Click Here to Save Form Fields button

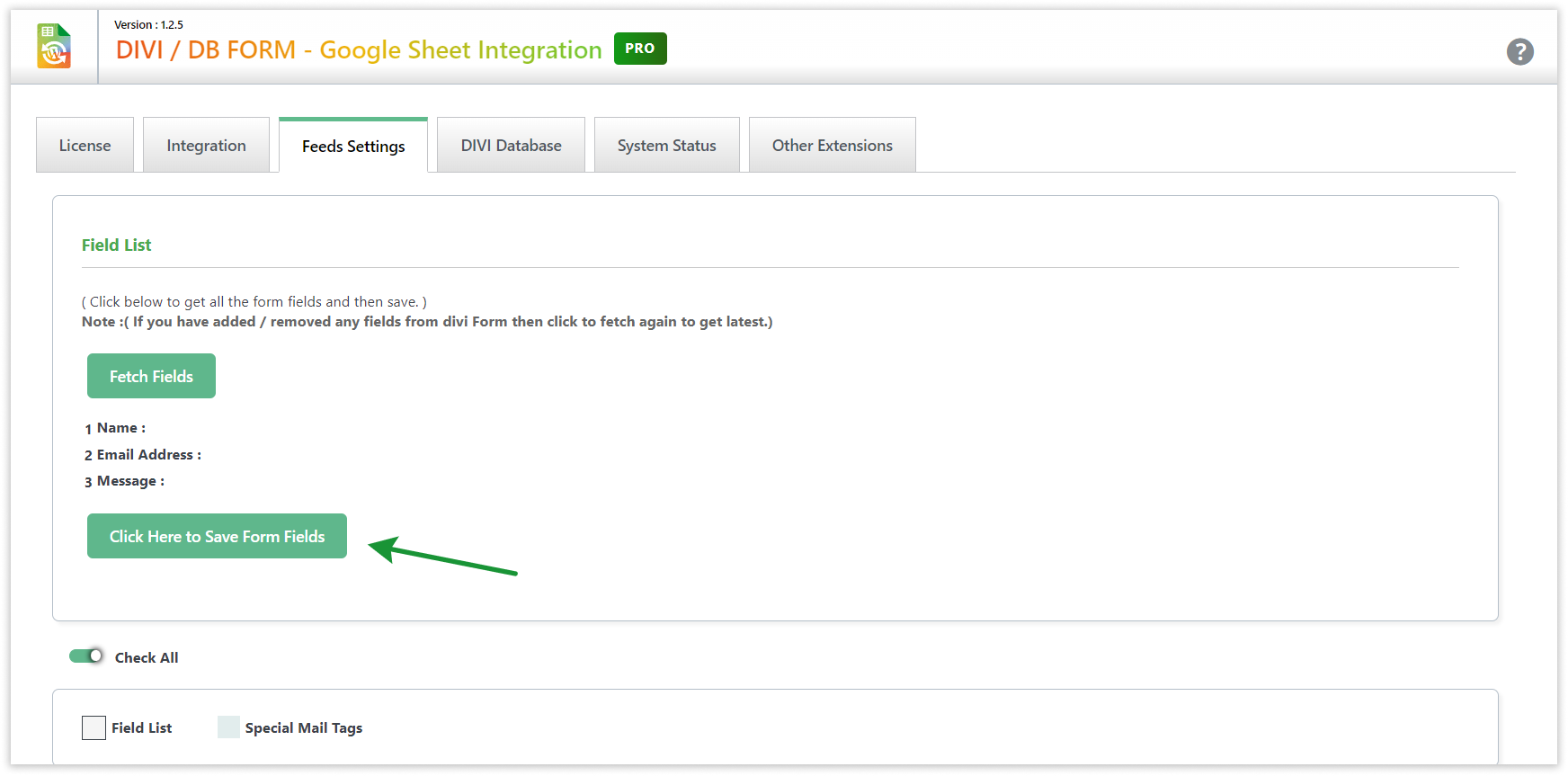click(x=217, y=536)
